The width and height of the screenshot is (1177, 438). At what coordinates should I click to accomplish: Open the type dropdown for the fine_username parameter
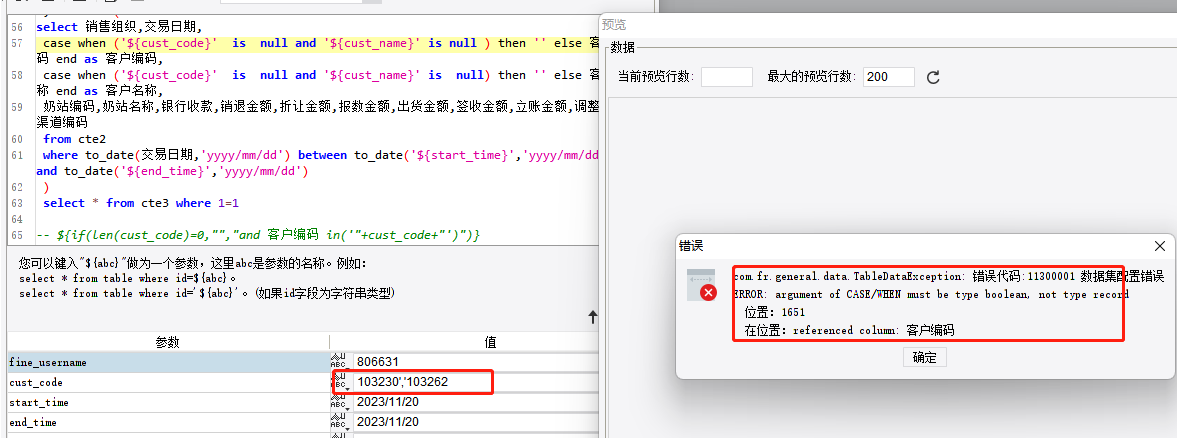[x=339, y=362]
